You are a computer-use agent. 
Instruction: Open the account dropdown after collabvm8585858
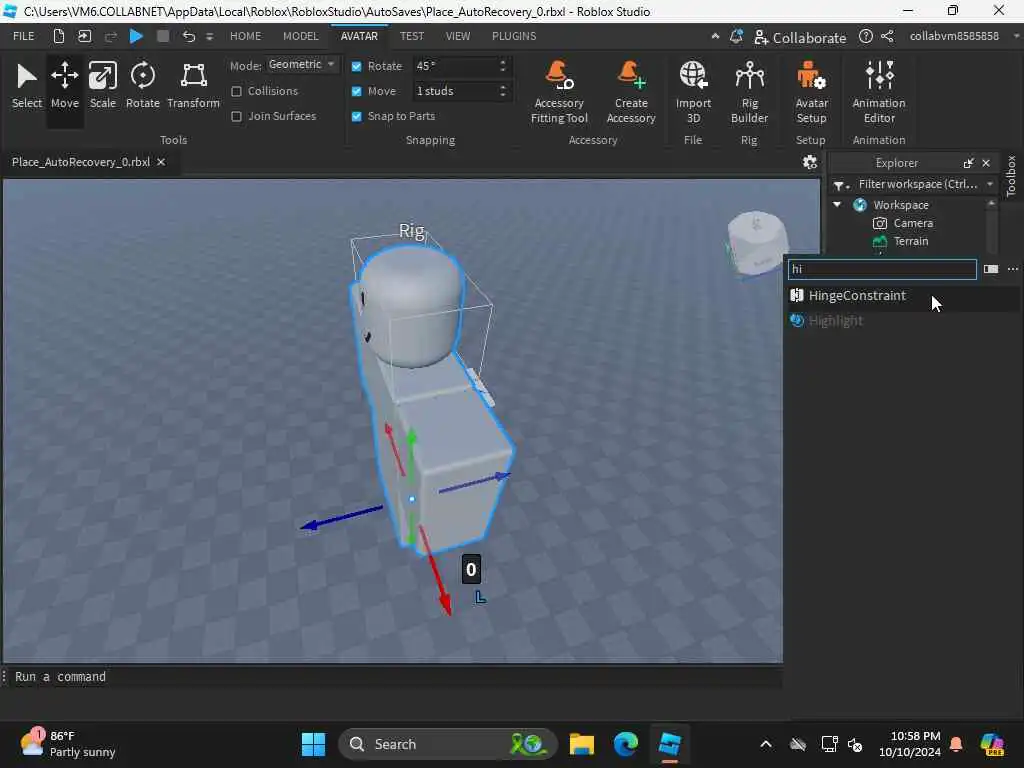pos(1017,37)
